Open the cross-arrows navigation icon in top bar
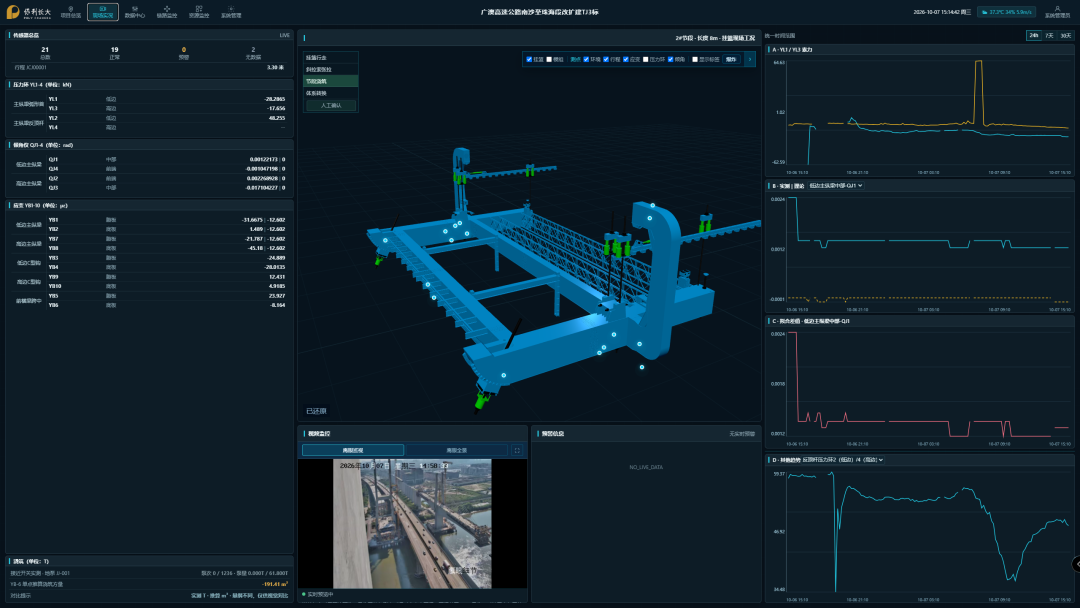This screenshot has height=608, width=1080. click(x=167, y=12)
